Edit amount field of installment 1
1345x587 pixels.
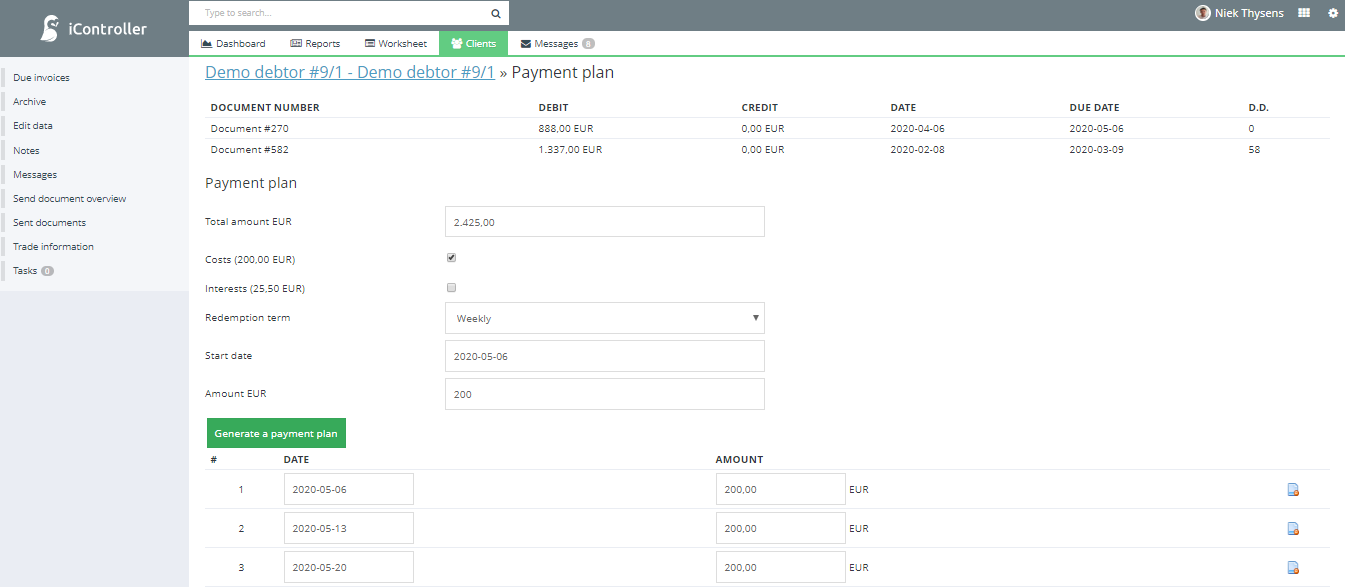(x=780, y=489)
